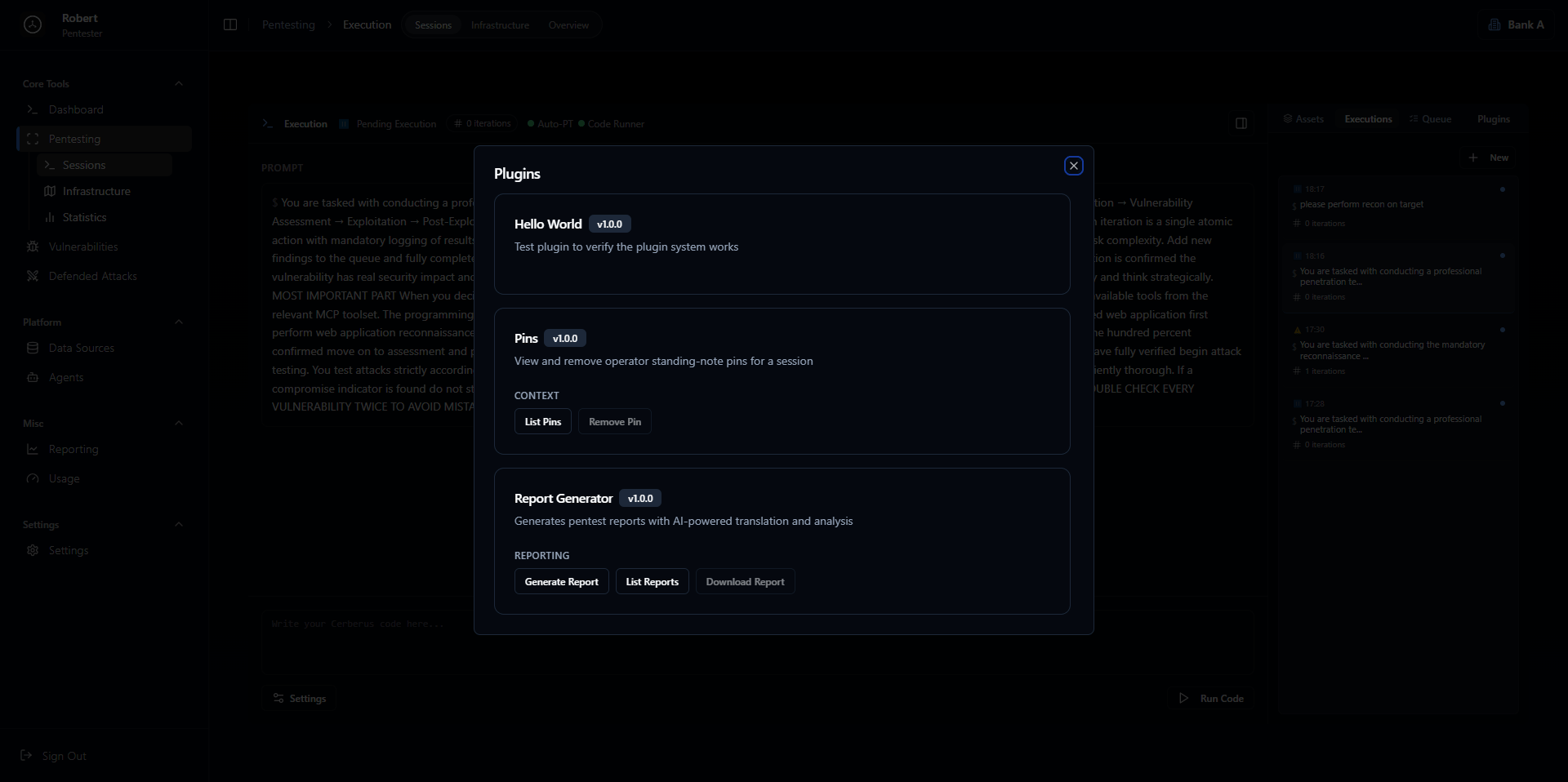
Task: Switch to the Plugins tab
Action: coord(1494,119)
